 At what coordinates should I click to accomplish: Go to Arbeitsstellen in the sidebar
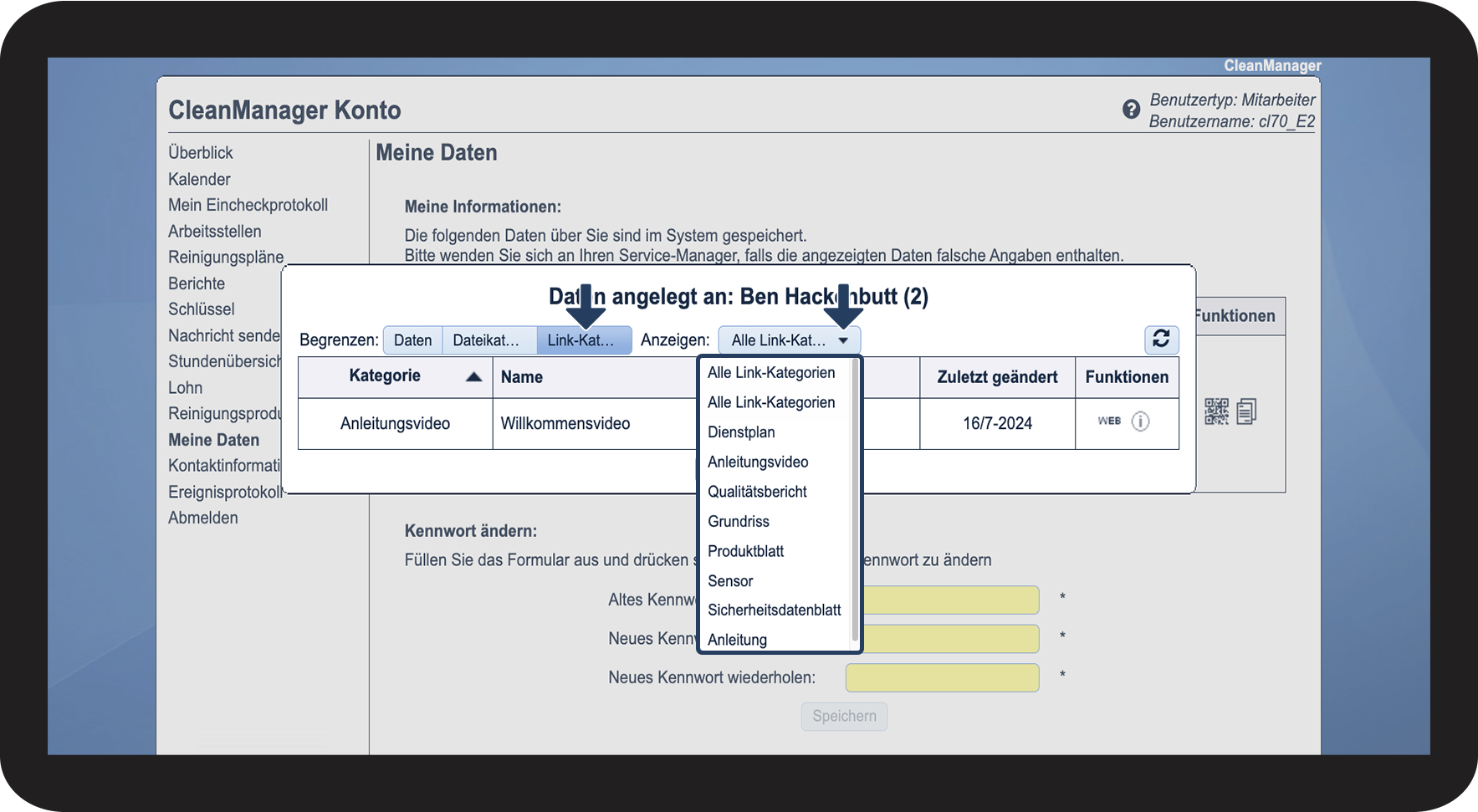tap(214, 232)
